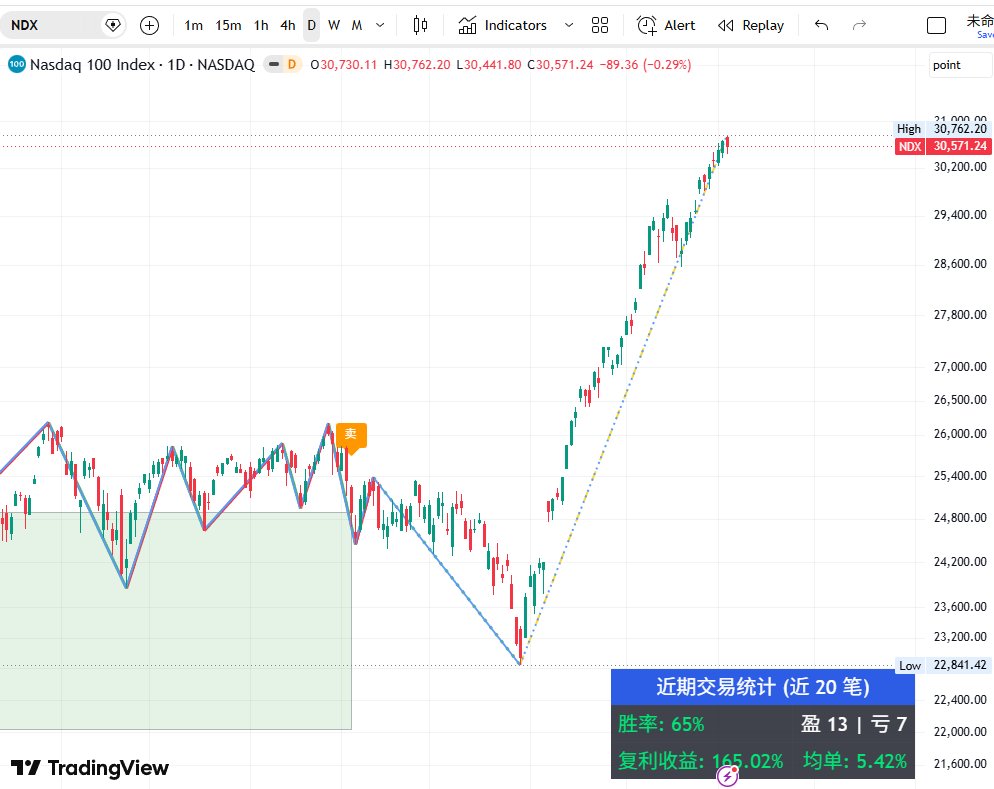Open the candlestick chart style selector

pos(420,25)
